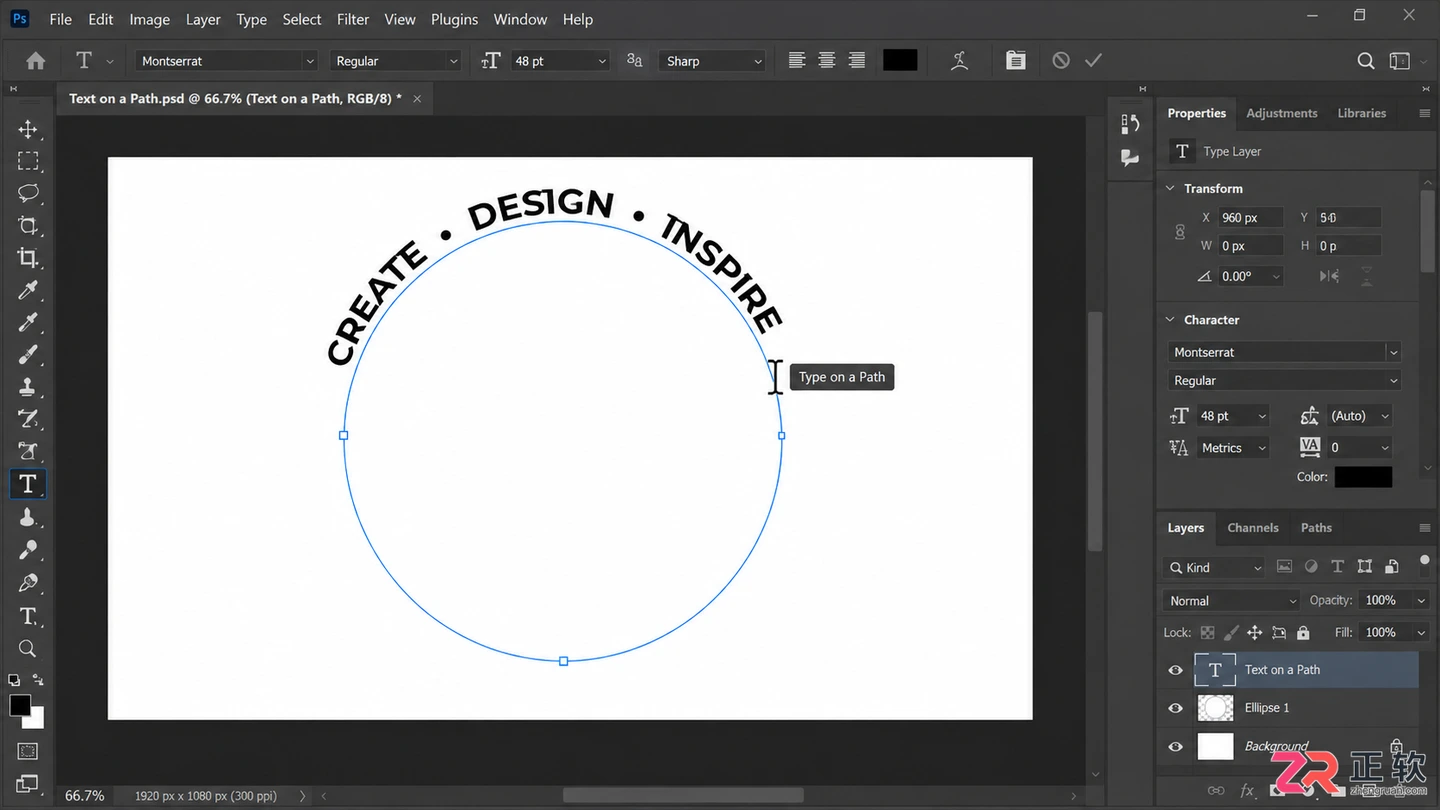The width and height of the screenshot is (1440, 810).
Task: Click the text color swatch in options bar
Action: click(900, 61)
